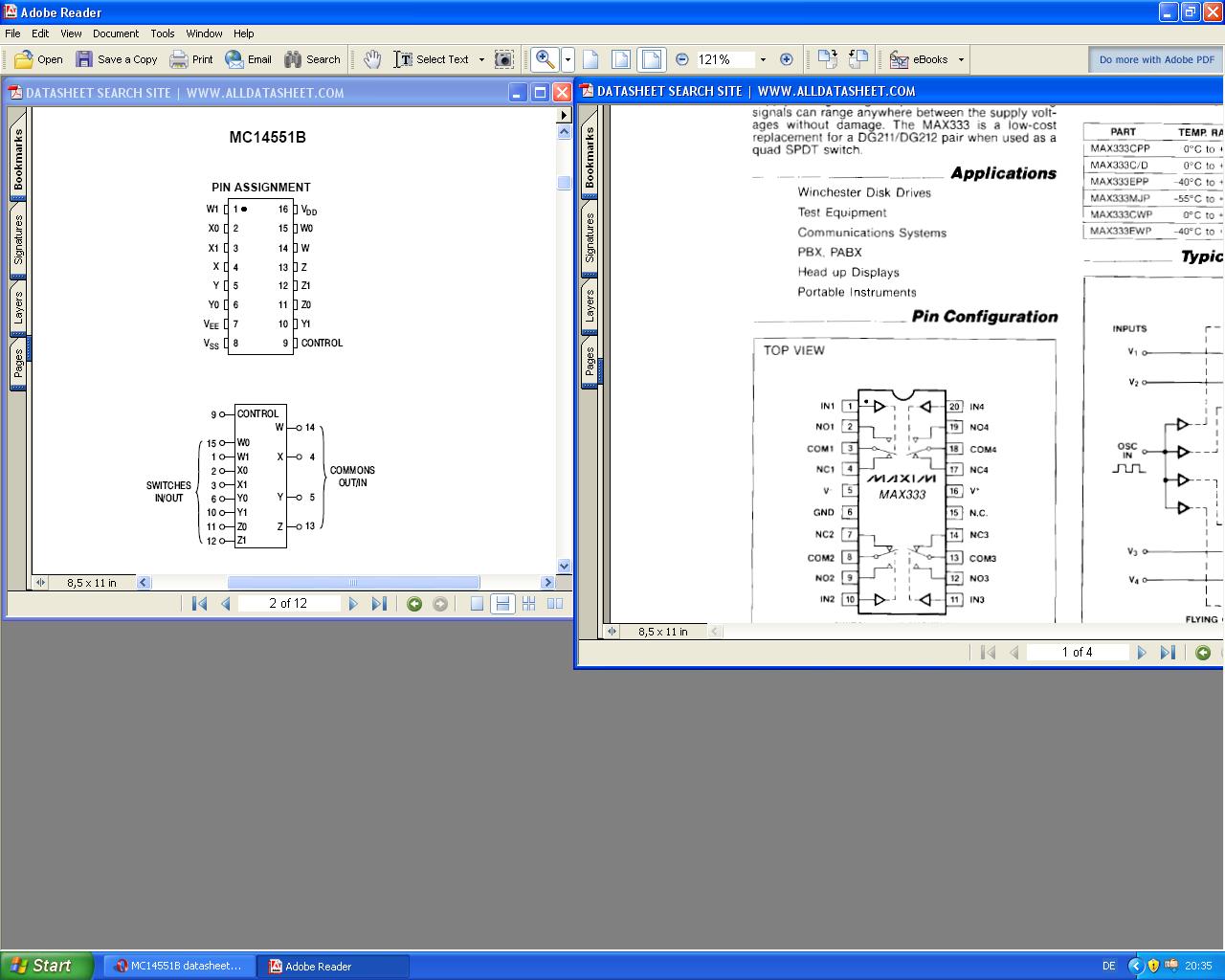The width and height of the screenshot is (1225, 980).
Task: Open Pages tab in MC14551B window
Action: point(18,364)
